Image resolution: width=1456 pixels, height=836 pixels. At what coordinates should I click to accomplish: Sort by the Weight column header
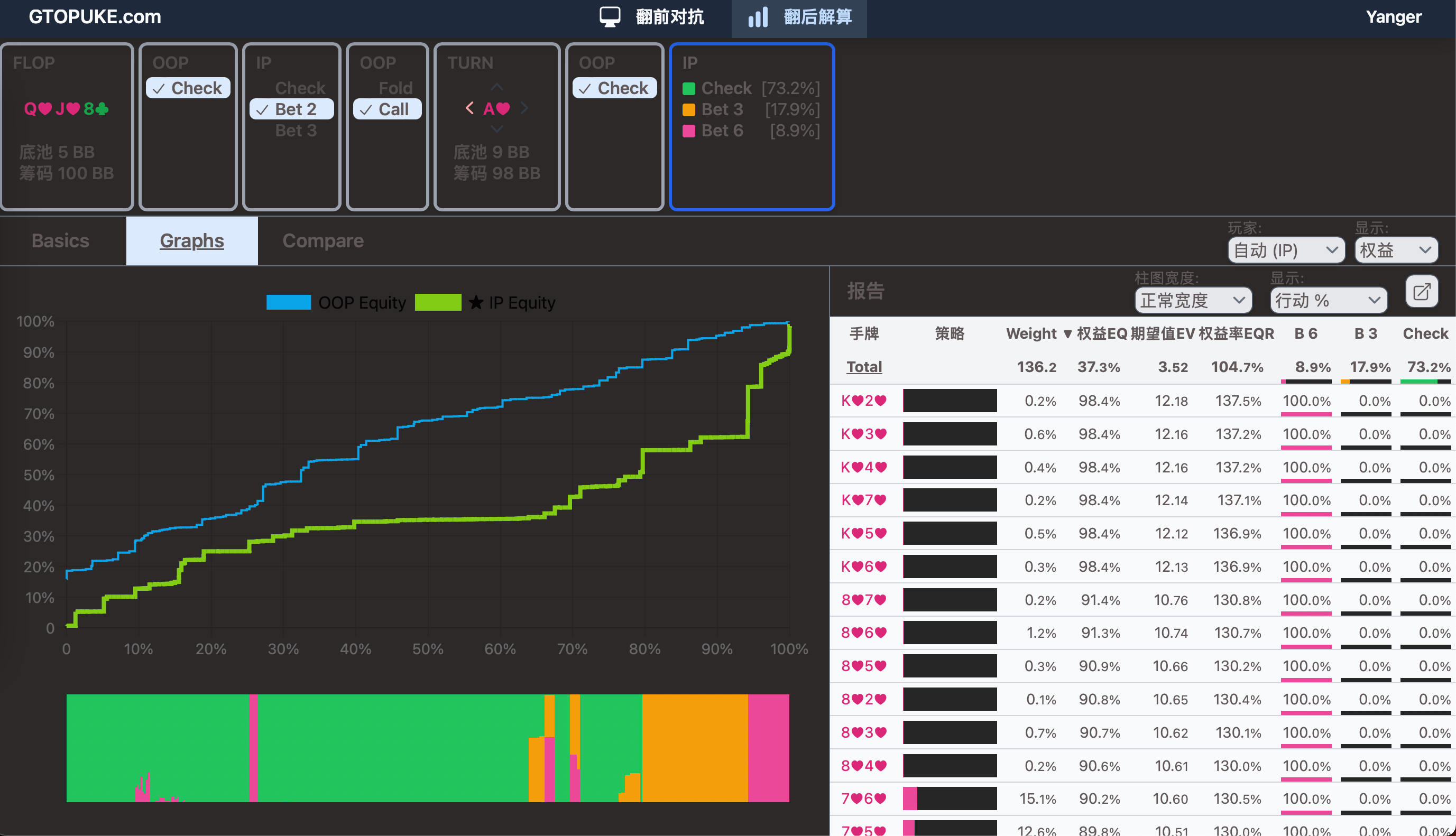coord(1031,333)
